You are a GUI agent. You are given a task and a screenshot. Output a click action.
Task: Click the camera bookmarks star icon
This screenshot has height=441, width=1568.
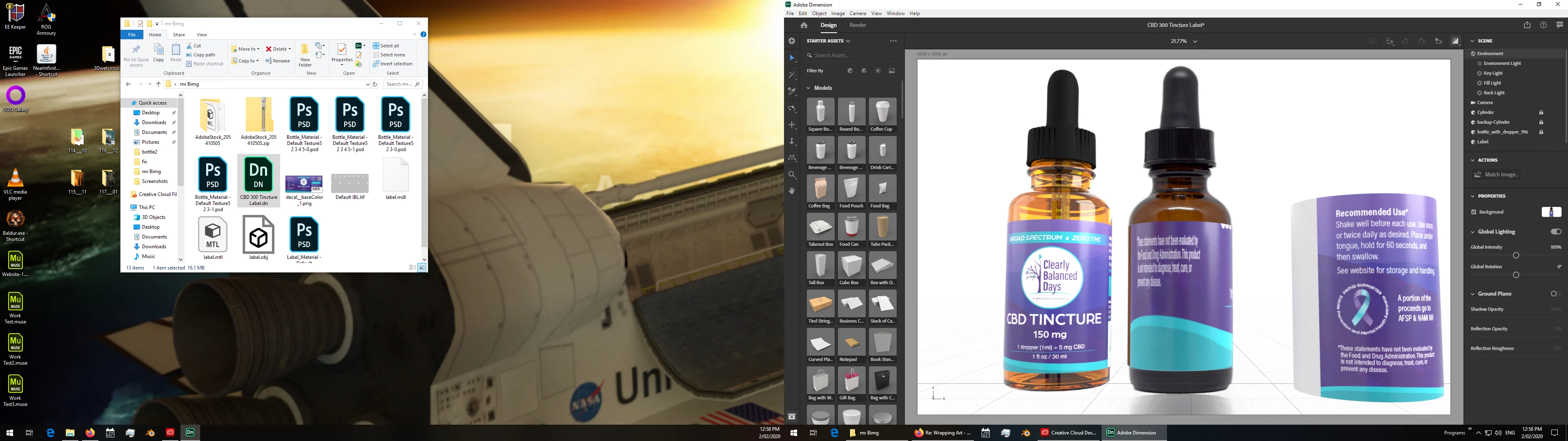[1438, 41]
